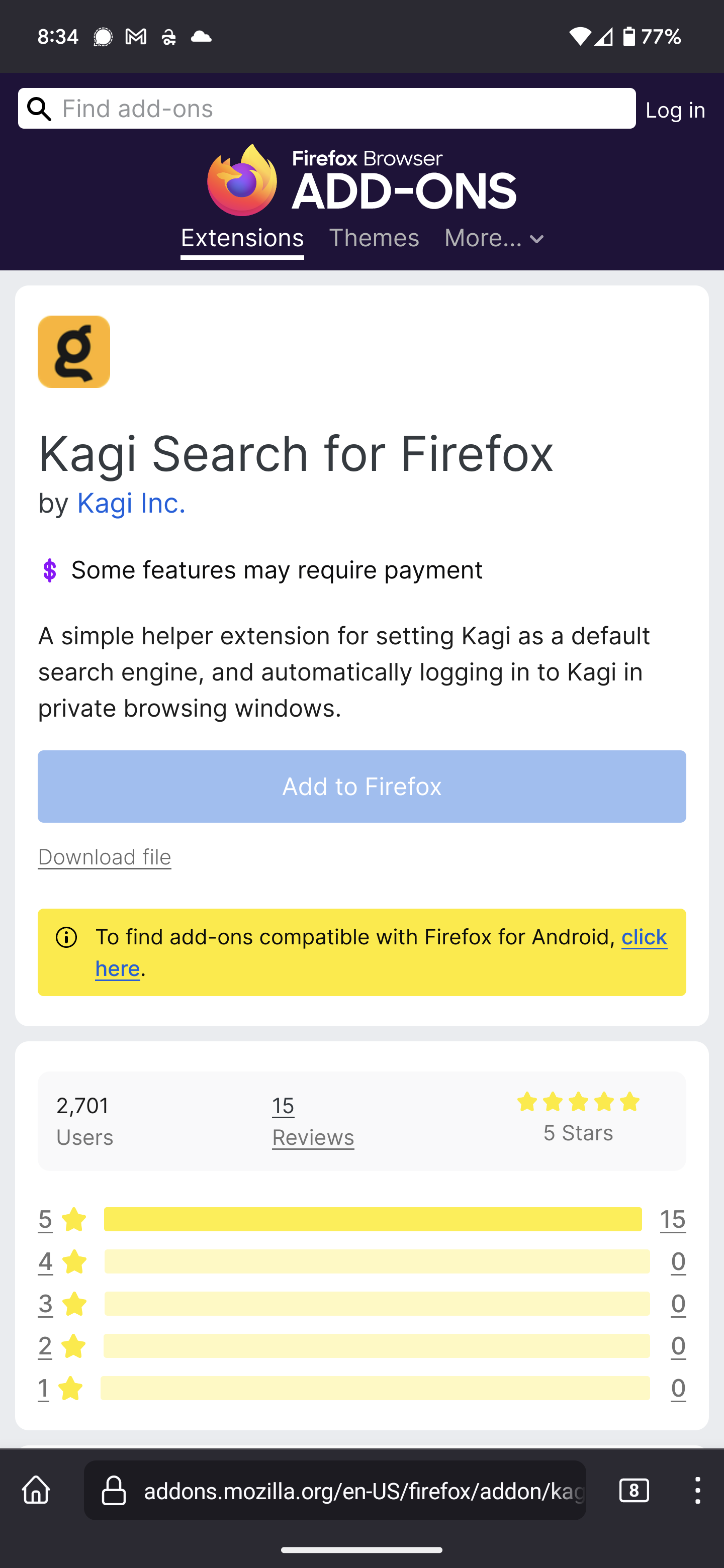
Task: Open the Kagi Inc. author link
Action: pos(131,504)
